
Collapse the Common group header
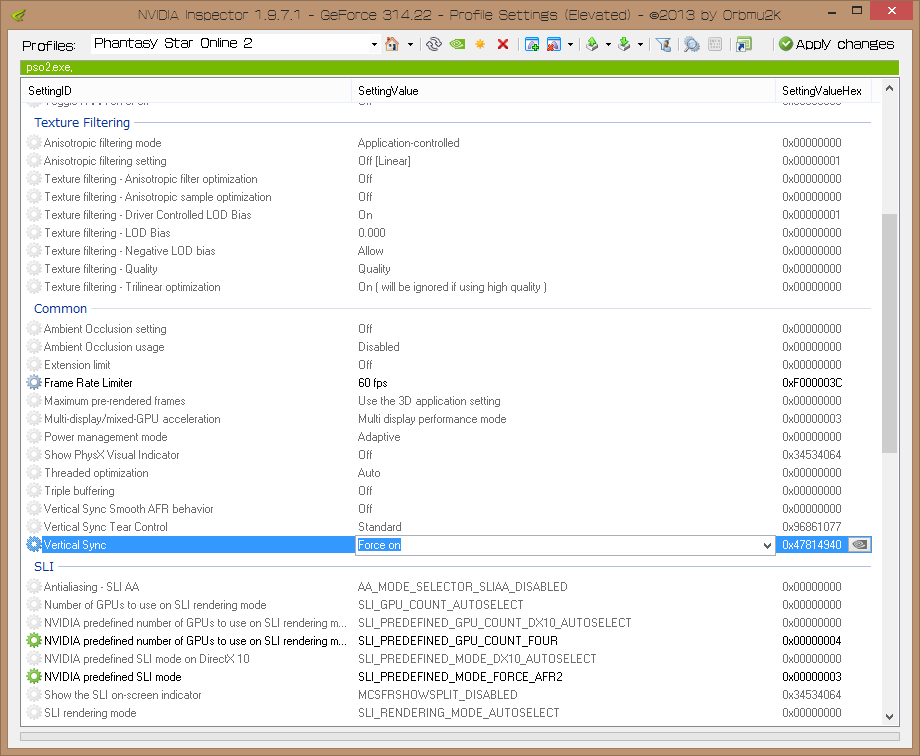60,309
